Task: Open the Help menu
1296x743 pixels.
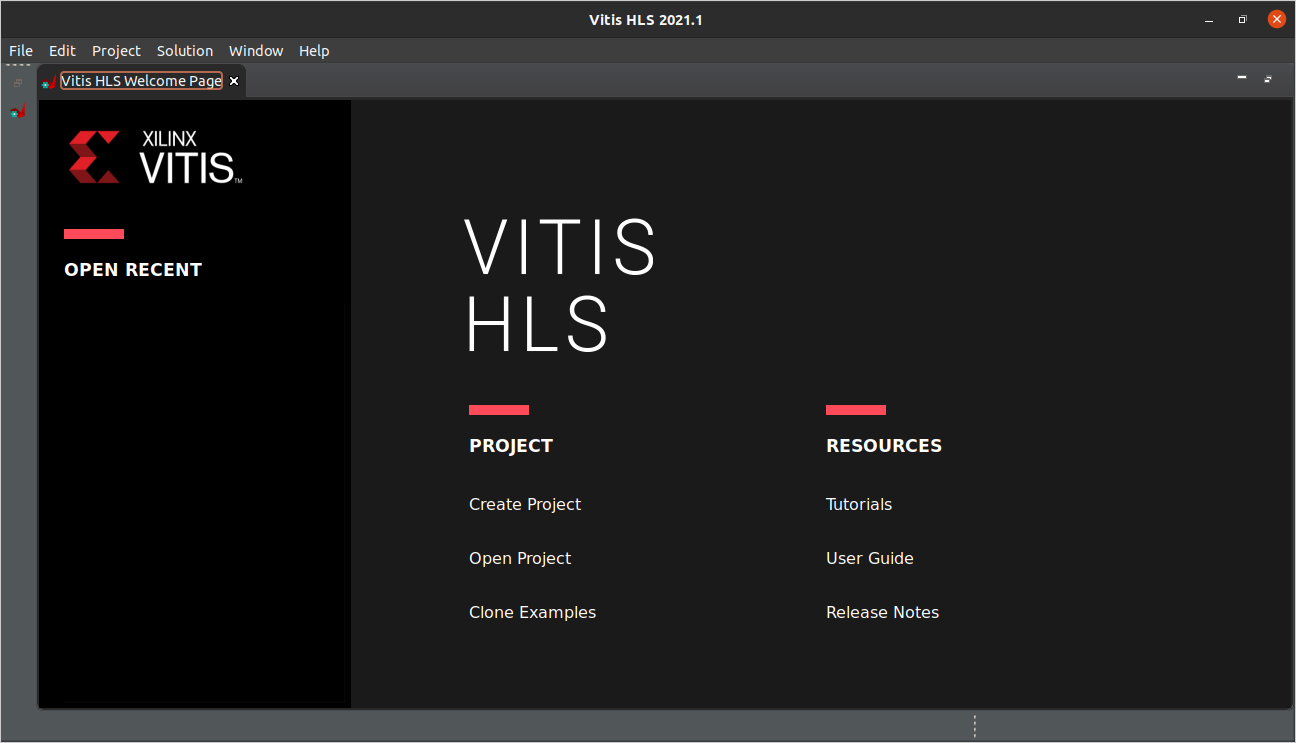Action: pyautogui.click(x=314, y=50)
